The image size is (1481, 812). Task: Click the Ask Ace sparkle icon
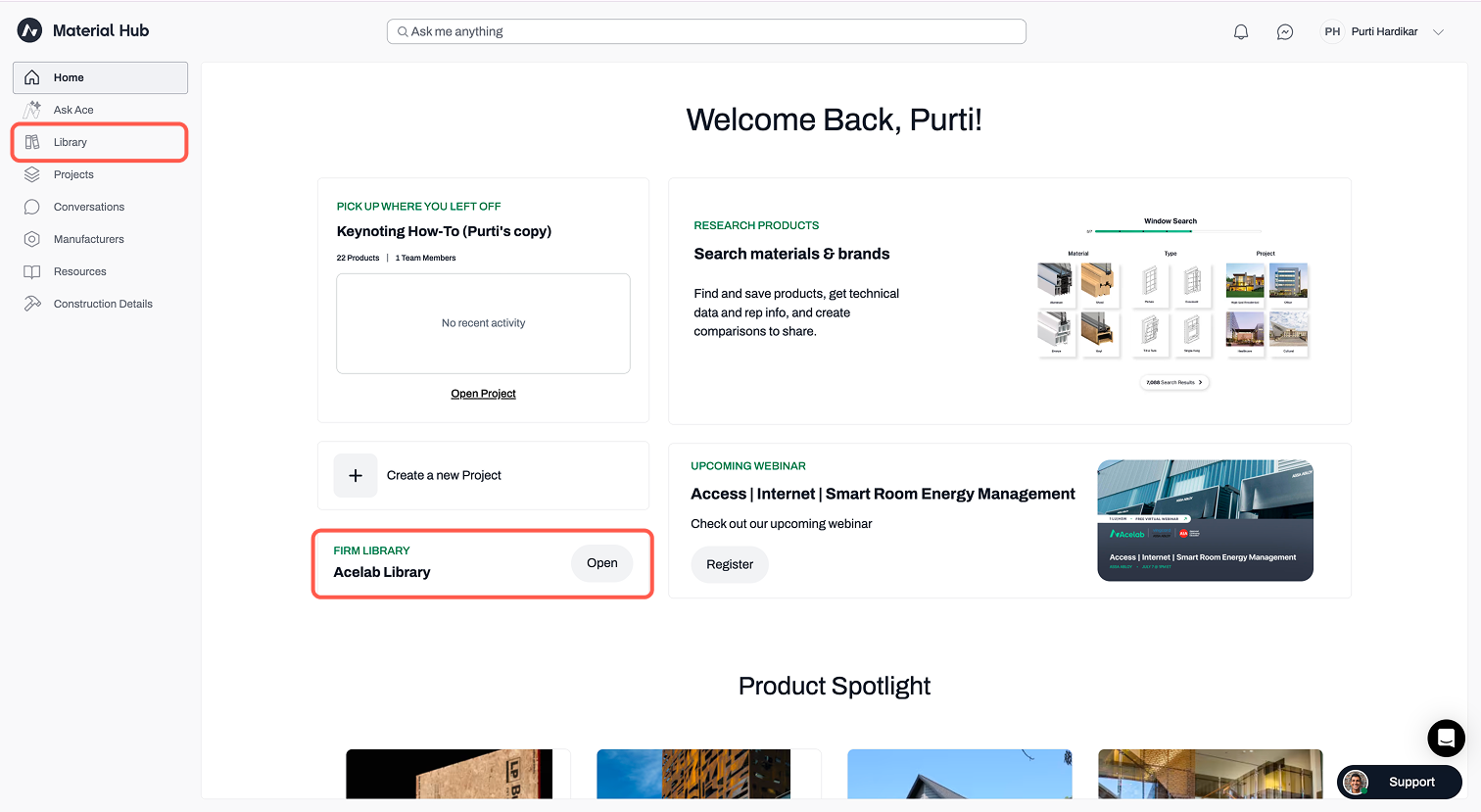(x=32, y=110)
